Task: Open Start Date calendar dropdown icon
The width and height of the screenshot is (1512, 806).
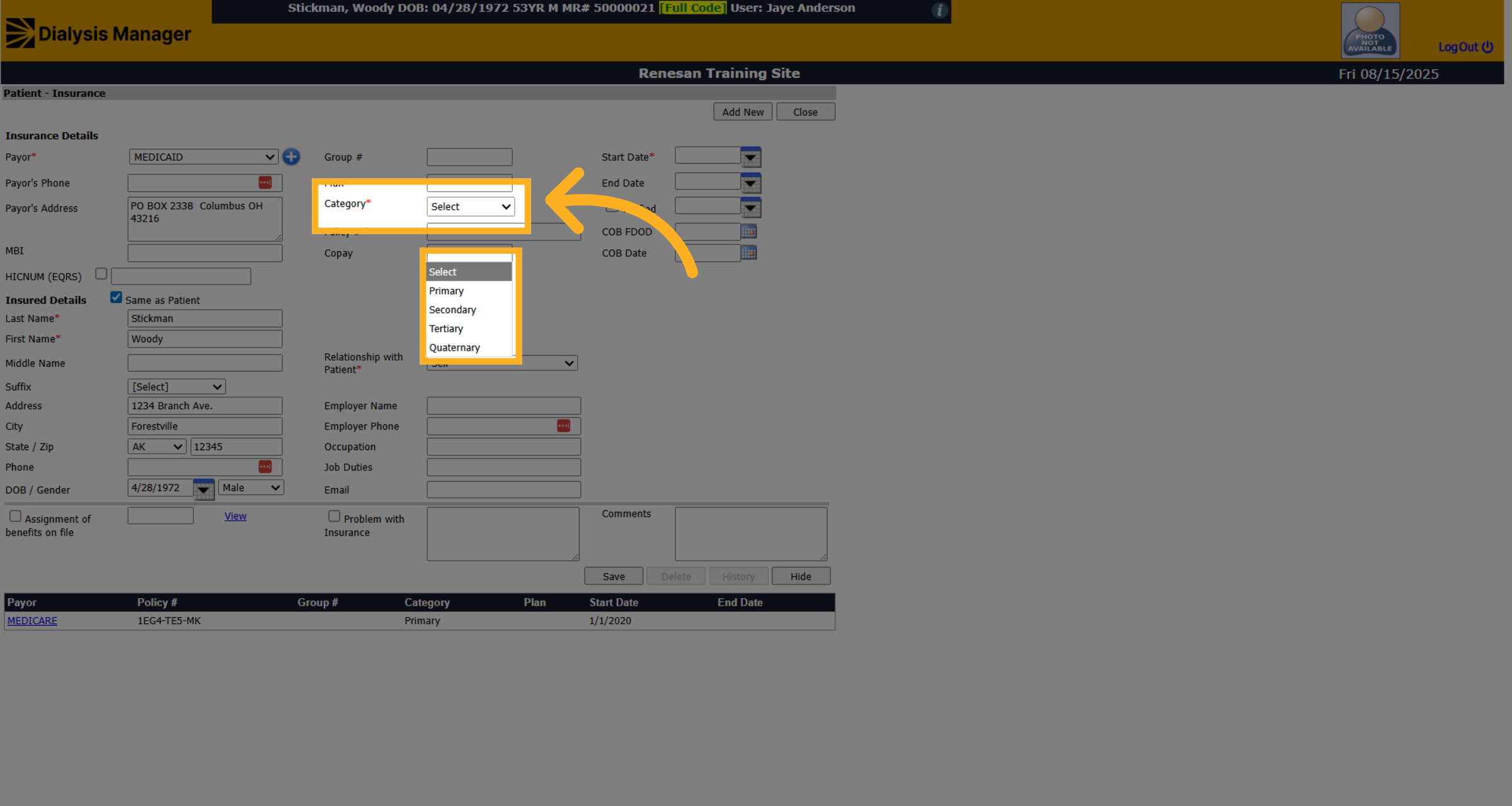Action: pyautogui.click(x=750, y=157)
